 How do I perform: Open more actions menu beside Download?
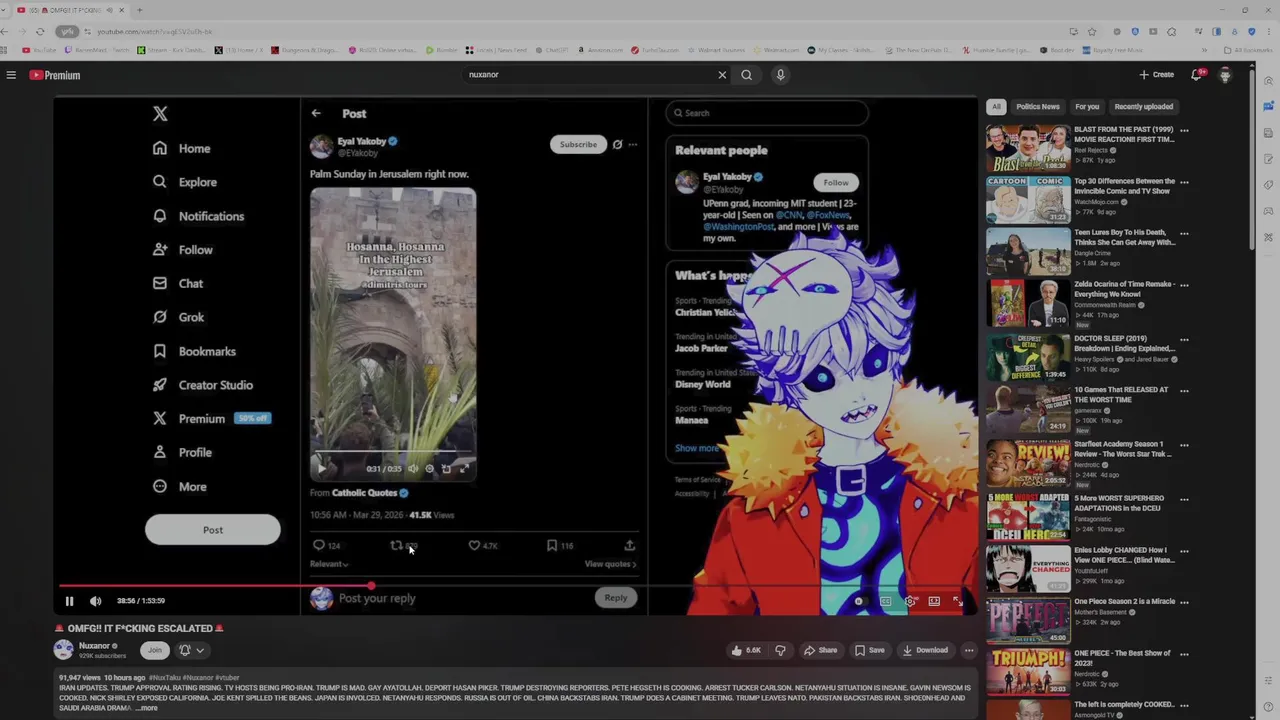pyautogui.click(x=969, y=650)
